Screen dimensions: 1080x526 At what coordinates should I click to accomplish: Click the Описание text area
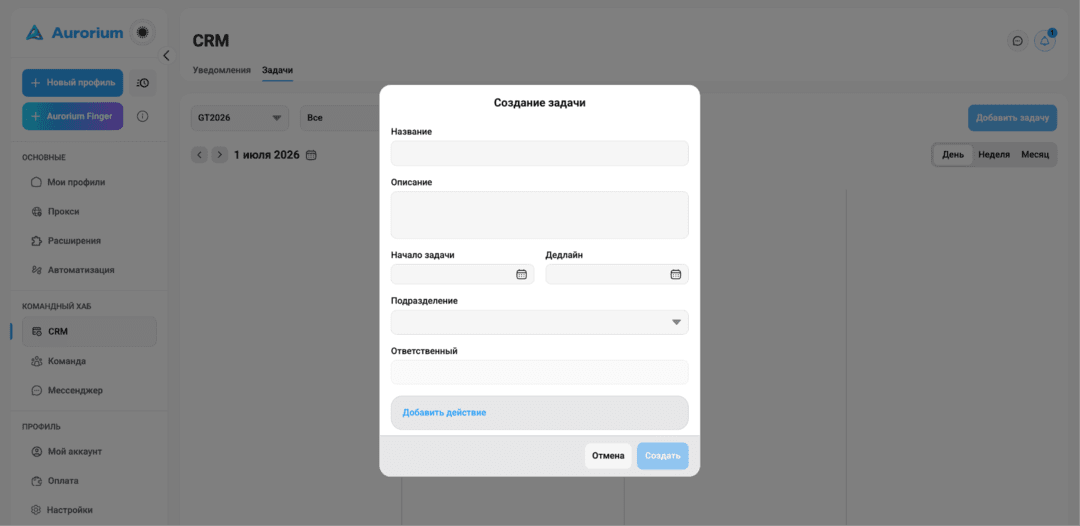coord(539,215)
